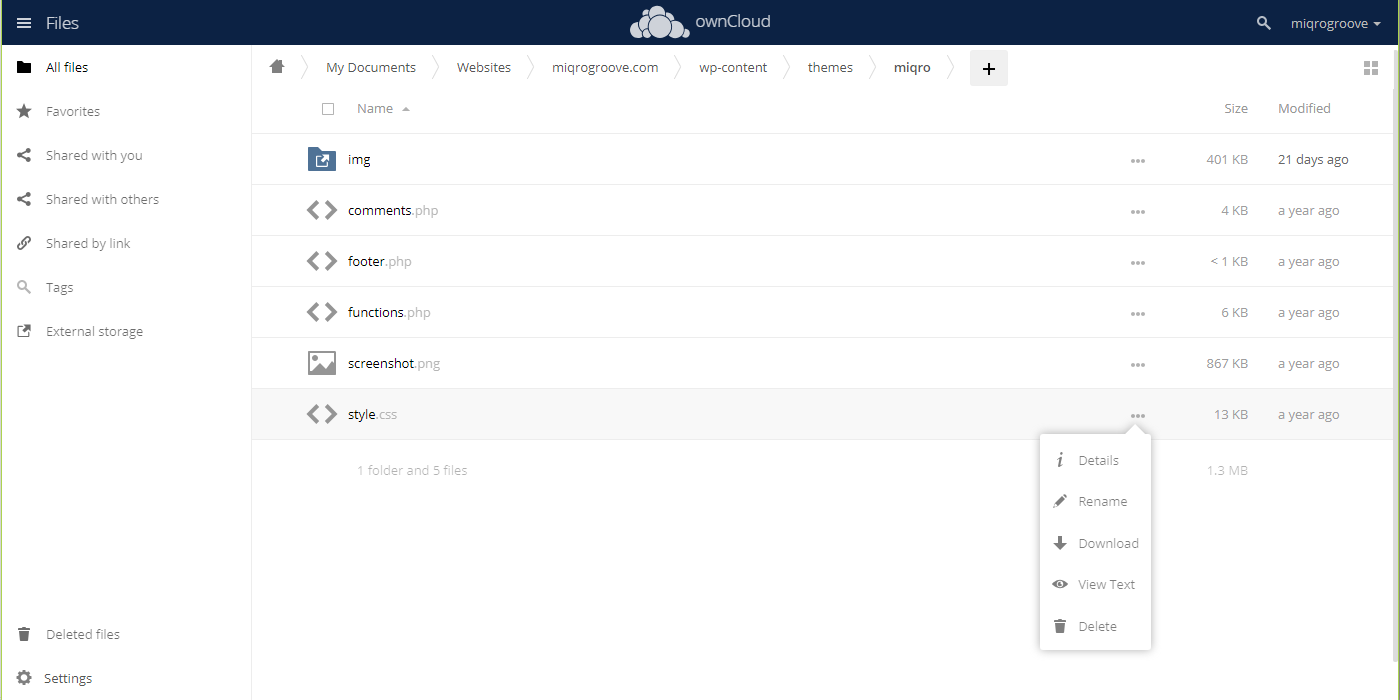
Task: Go to themes breadcrumb
Action: [830, 68]
